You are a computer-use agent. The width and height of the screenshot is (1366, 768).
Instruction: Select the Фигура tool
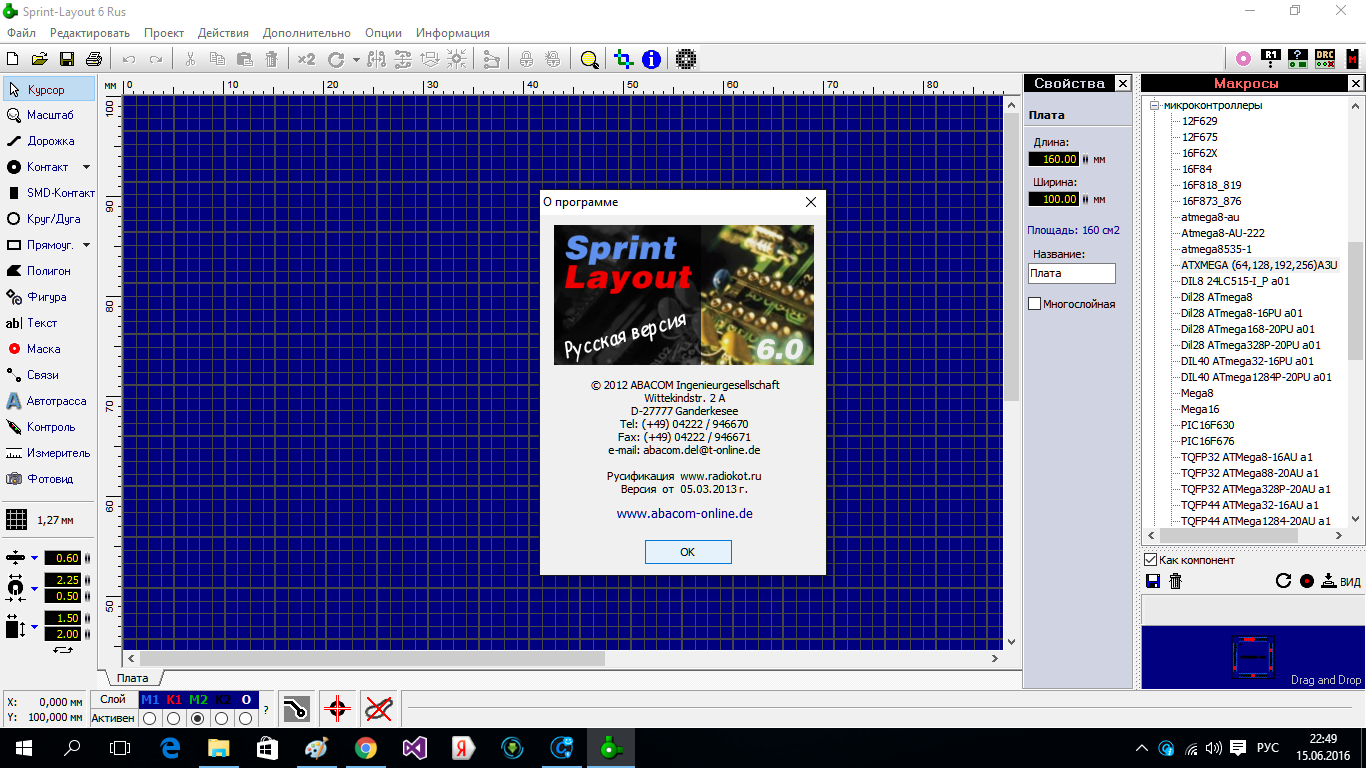click(x=48, y=297)
